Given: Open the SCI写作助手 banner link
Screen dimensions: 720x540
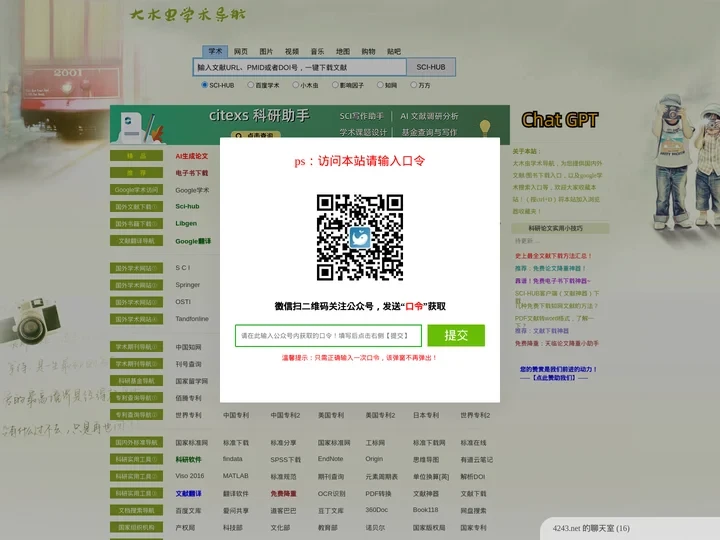Looking at the screenshot, I should point(361,116).
